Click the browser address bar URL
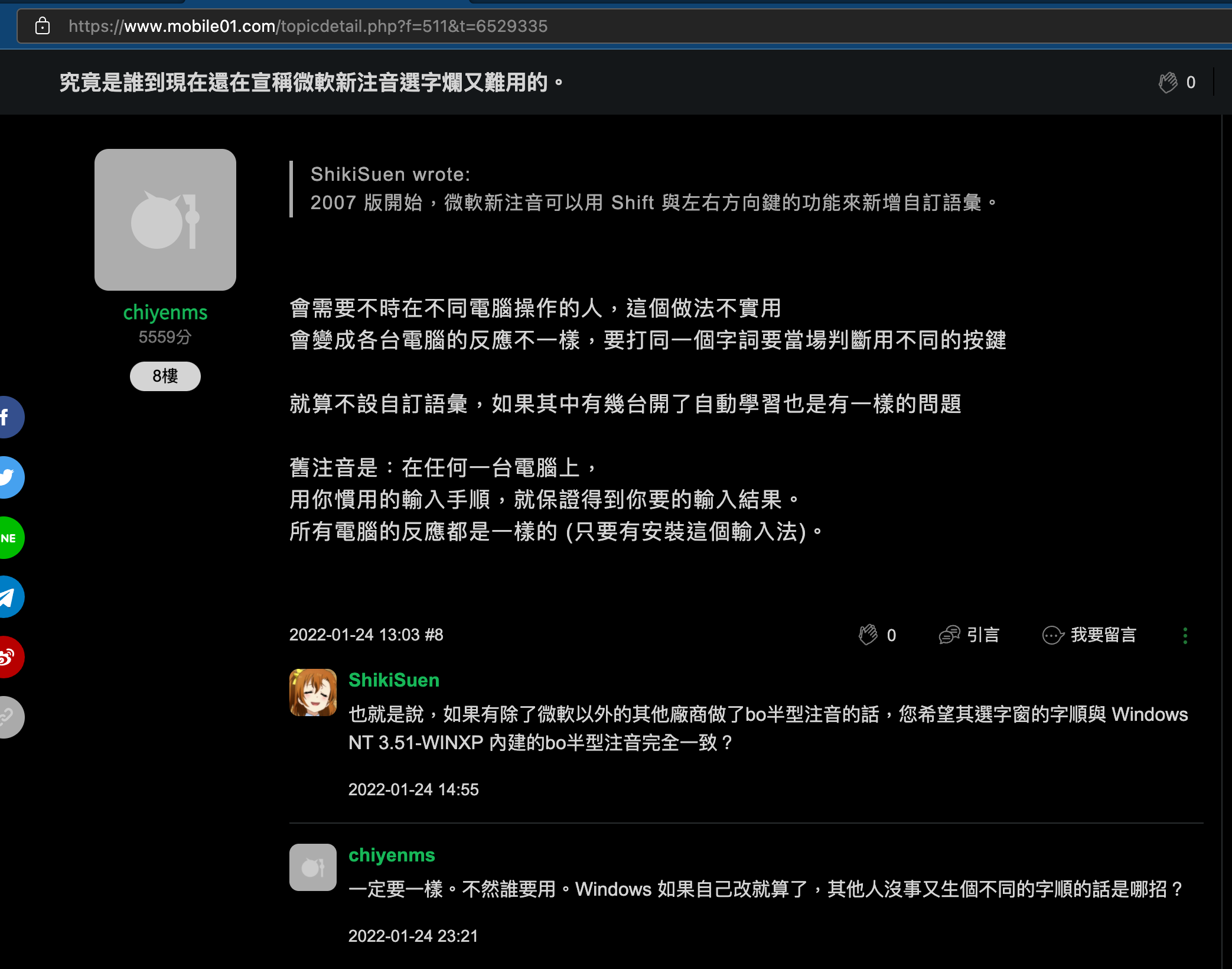1232x969 pixels. [x=307, y=26]
